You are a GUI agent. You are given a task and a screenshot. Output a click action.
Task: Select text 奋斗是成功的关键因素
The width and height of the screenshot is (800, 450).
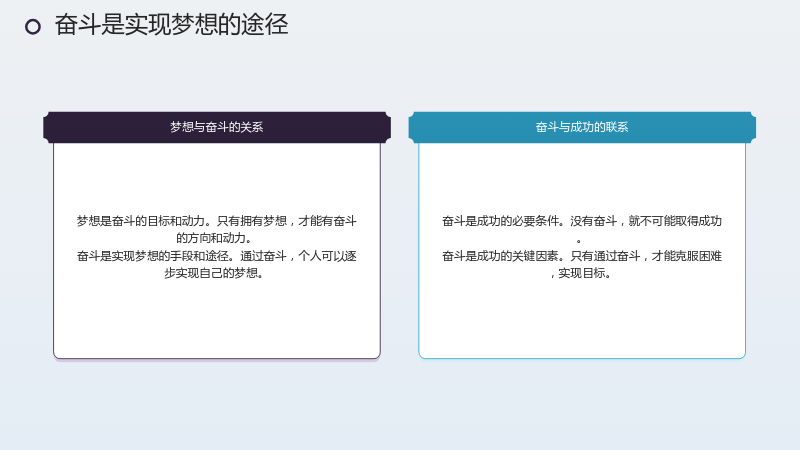[500, 256]
